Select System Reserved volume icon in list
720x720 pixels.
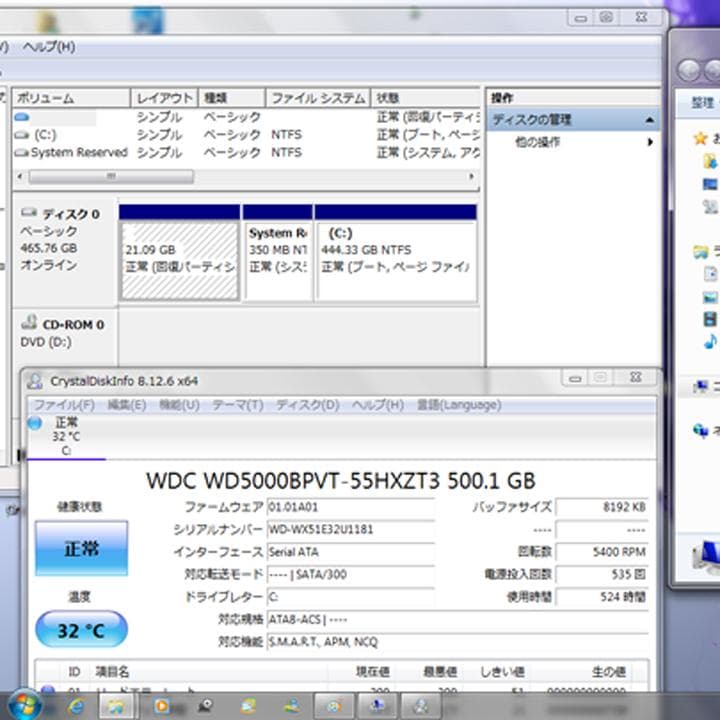(x=22, y=153)
